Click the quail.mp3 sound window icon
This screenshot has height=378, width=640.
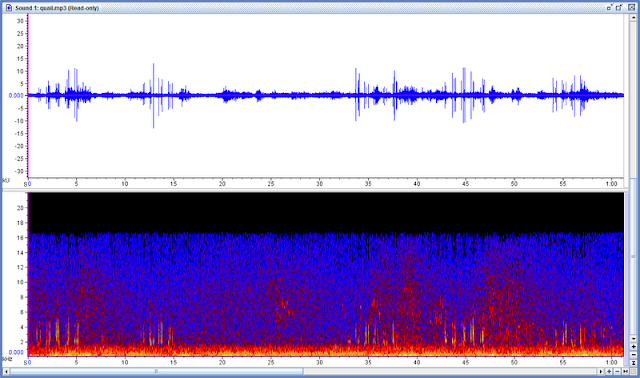pyautogui.click(x=9, y=8)
